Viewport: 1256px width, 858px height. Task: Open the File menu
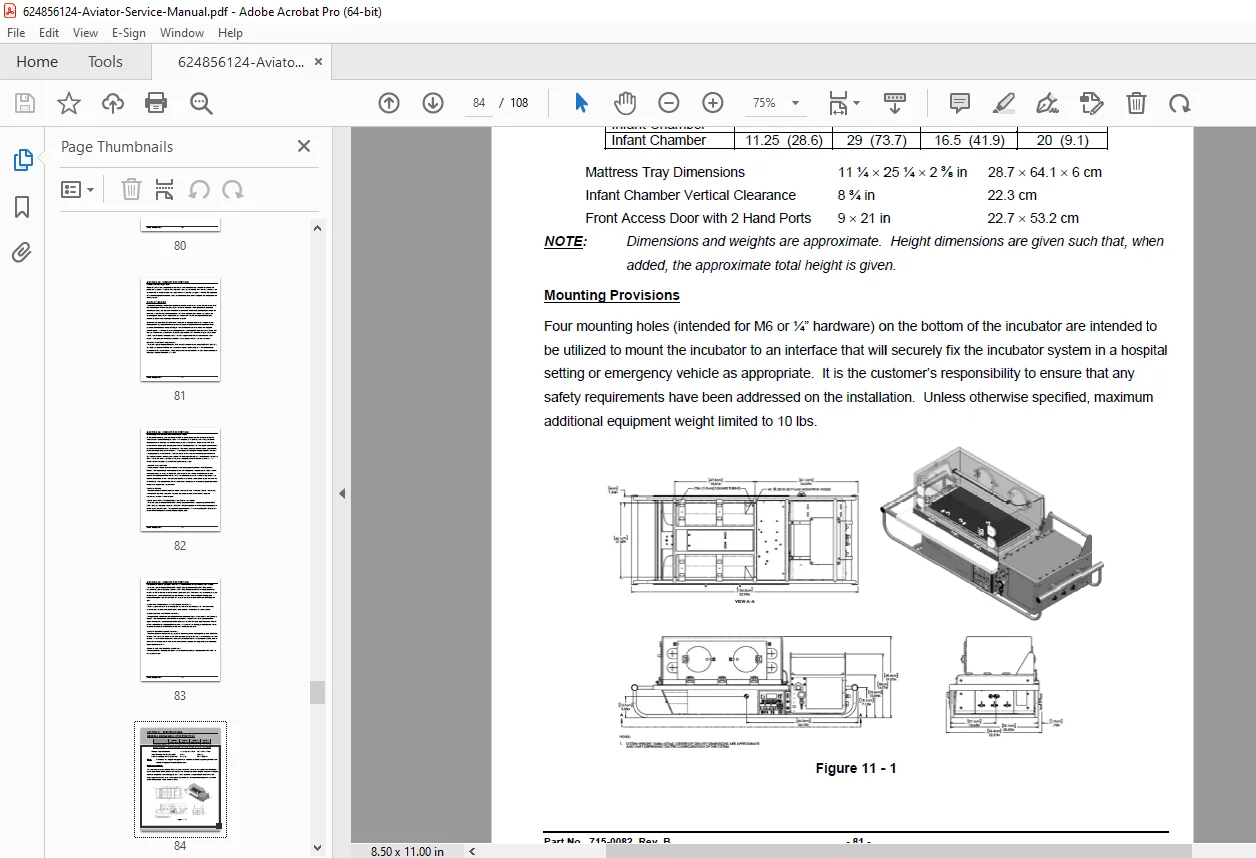(16, 33)
